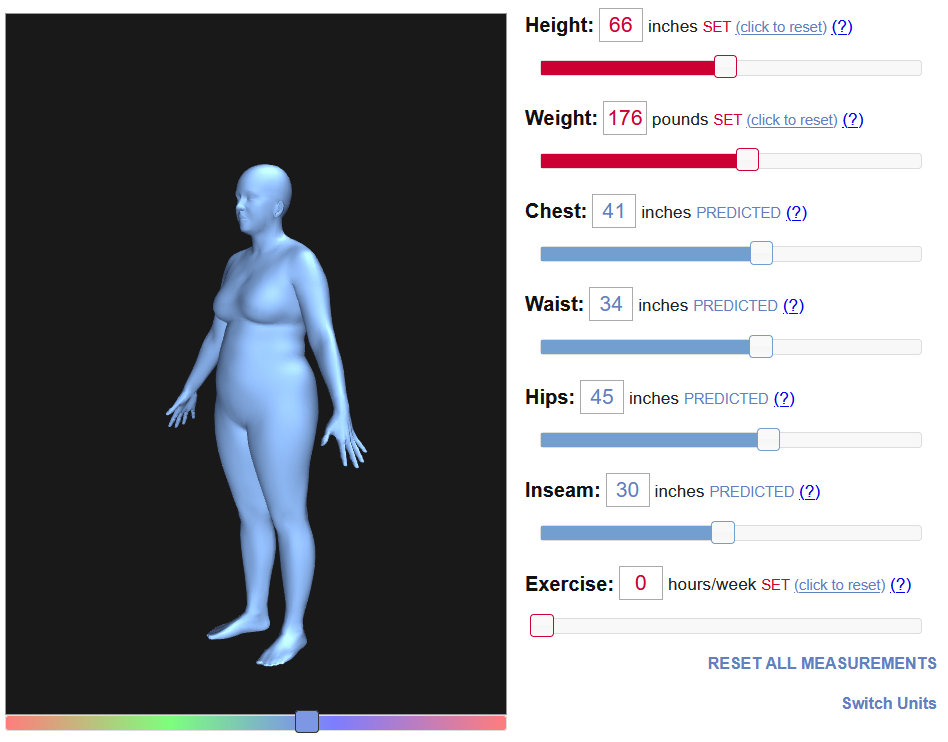Viewport: 948px width, 742px height.
Task: Open the Height help question mark
Action: pos(842,27)
